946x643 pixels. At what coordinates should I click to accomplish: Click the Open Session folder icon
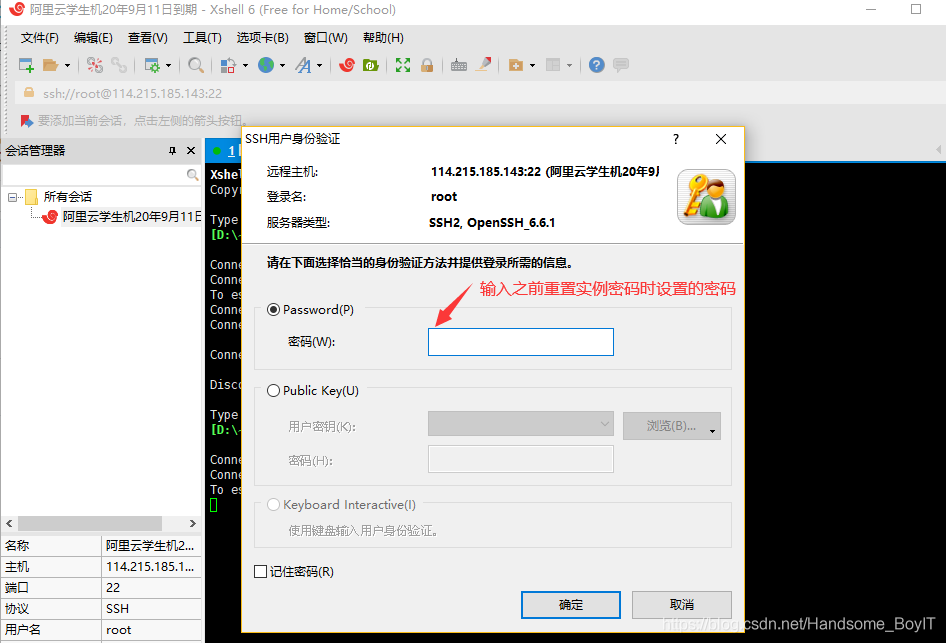coord(51,65)
